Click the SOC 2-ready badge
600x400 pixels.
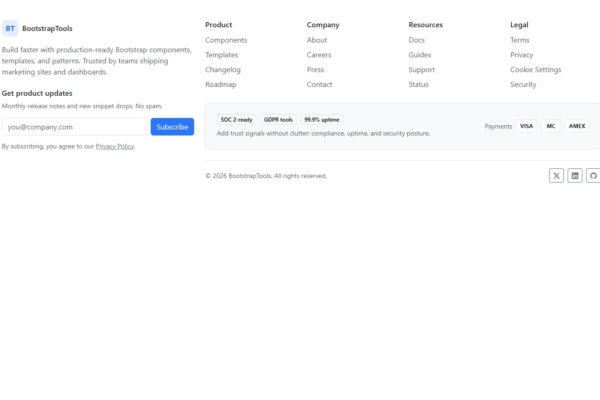click(237, 119)
